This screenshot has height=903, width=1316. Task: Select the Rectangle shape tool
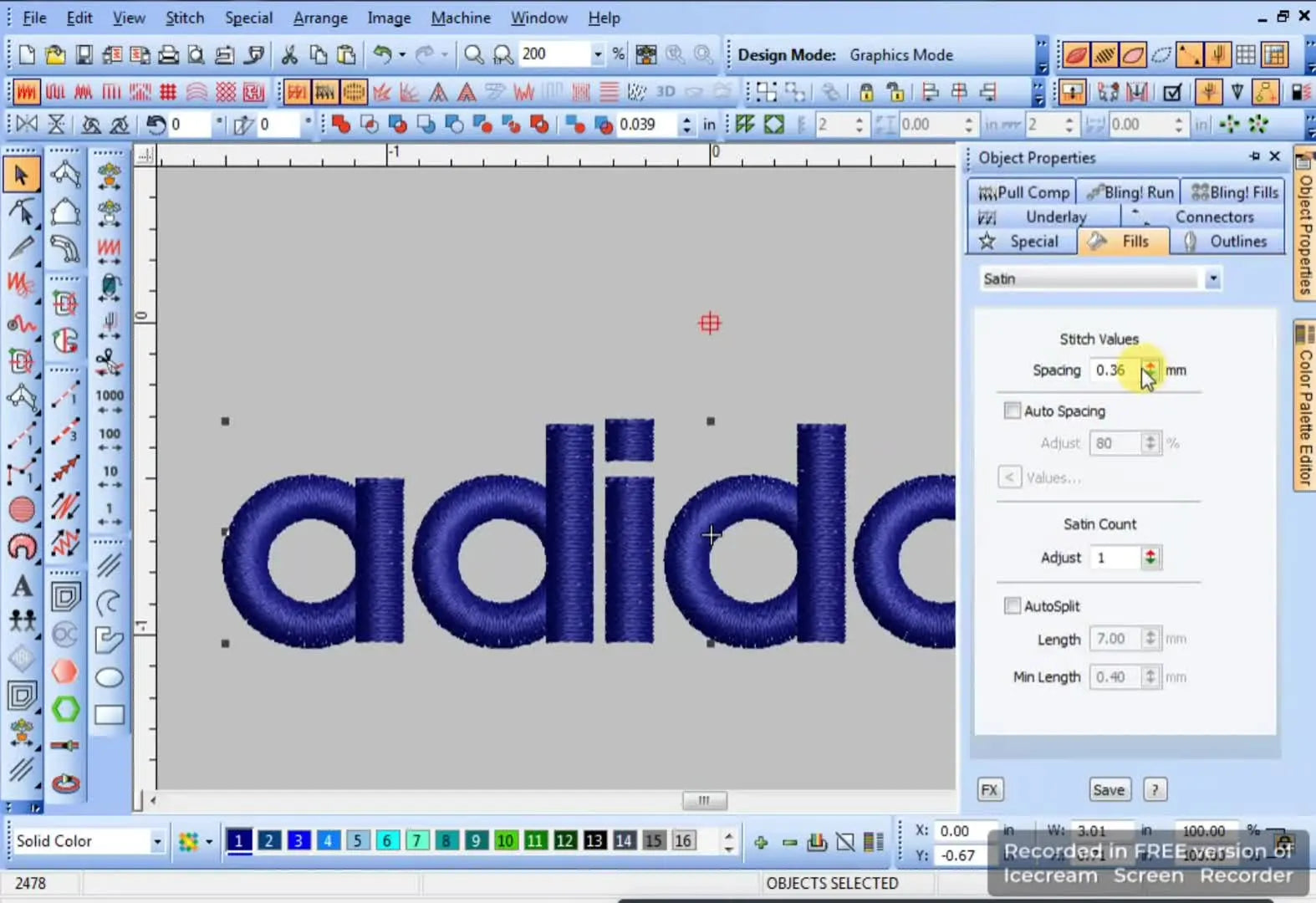(x=110, y=715)
